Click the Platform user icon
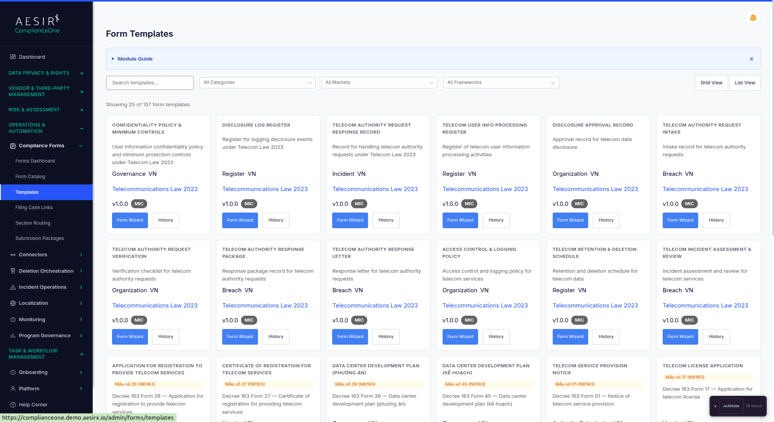The width and height of the screenshot is (774, 422). pyautogui.click(x=13, y=388)
